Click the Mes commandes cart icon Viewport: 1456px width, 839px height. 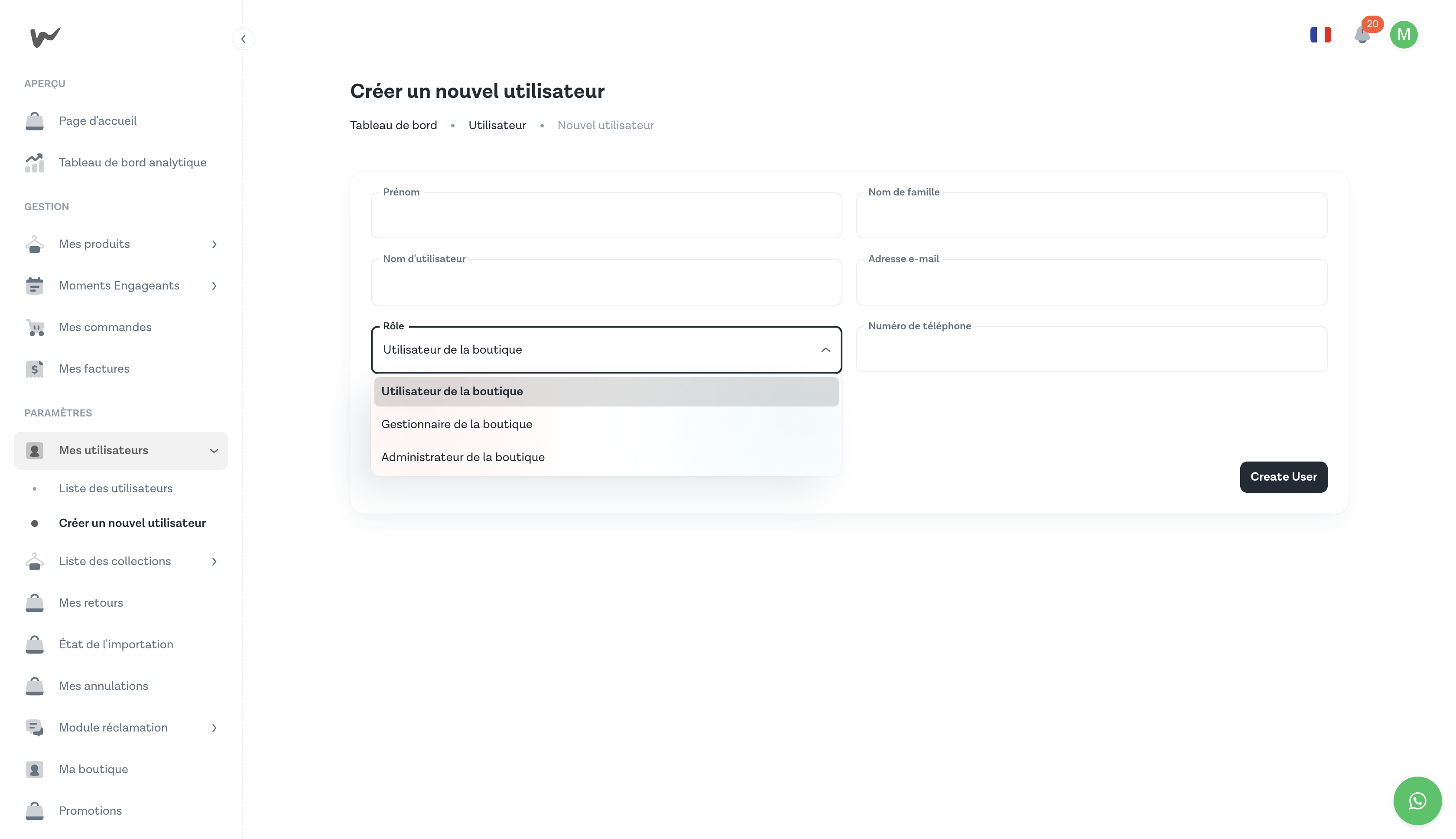(x=35, y=327)
